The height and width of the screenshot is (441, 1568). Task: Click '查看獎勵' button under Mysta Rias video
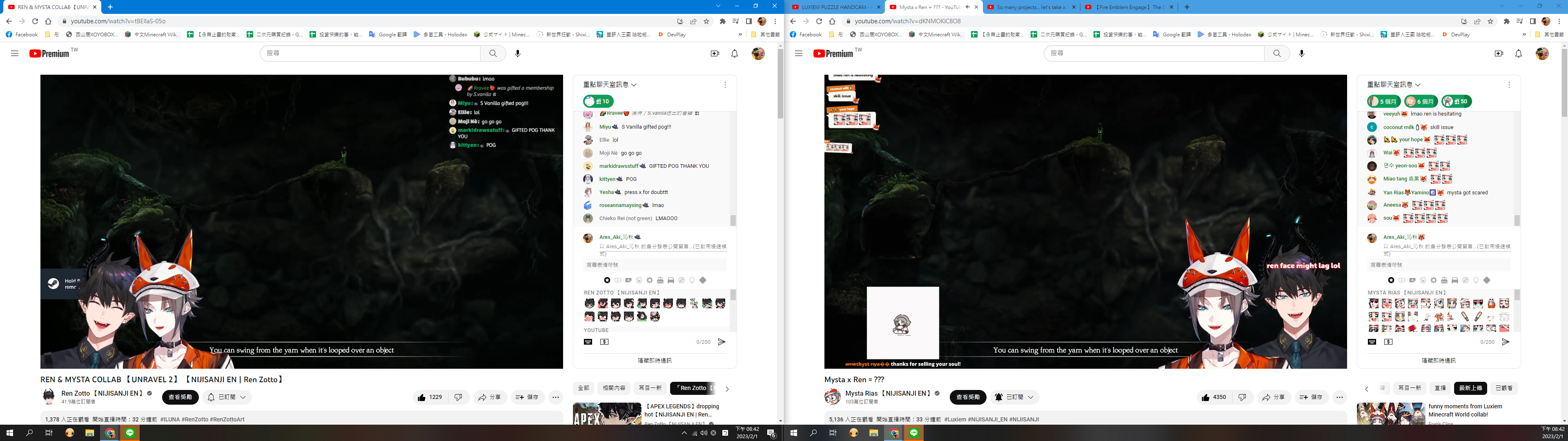point(968,397)
